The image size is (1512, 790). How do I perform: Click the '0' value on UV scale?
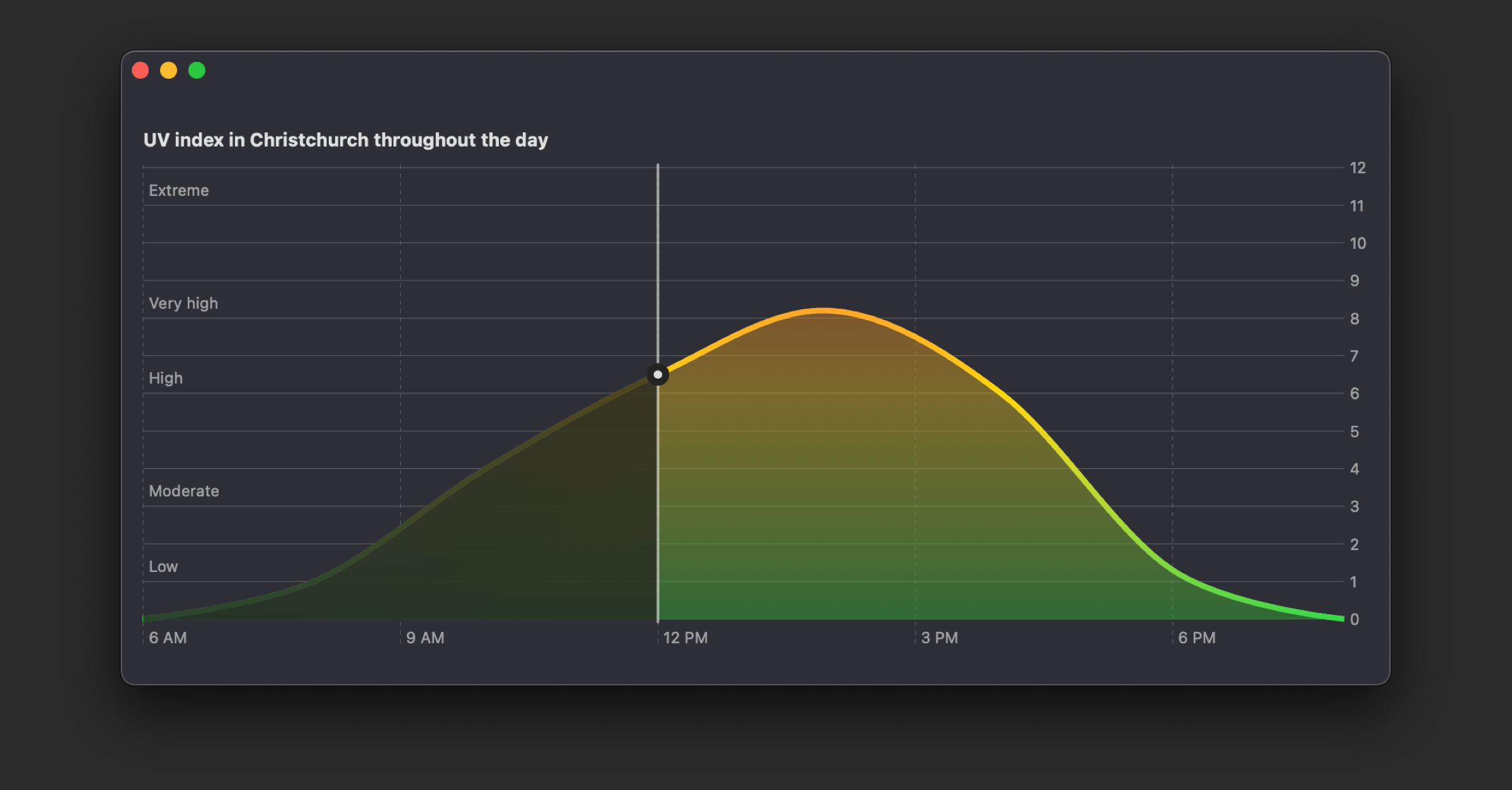point(1354,619)
